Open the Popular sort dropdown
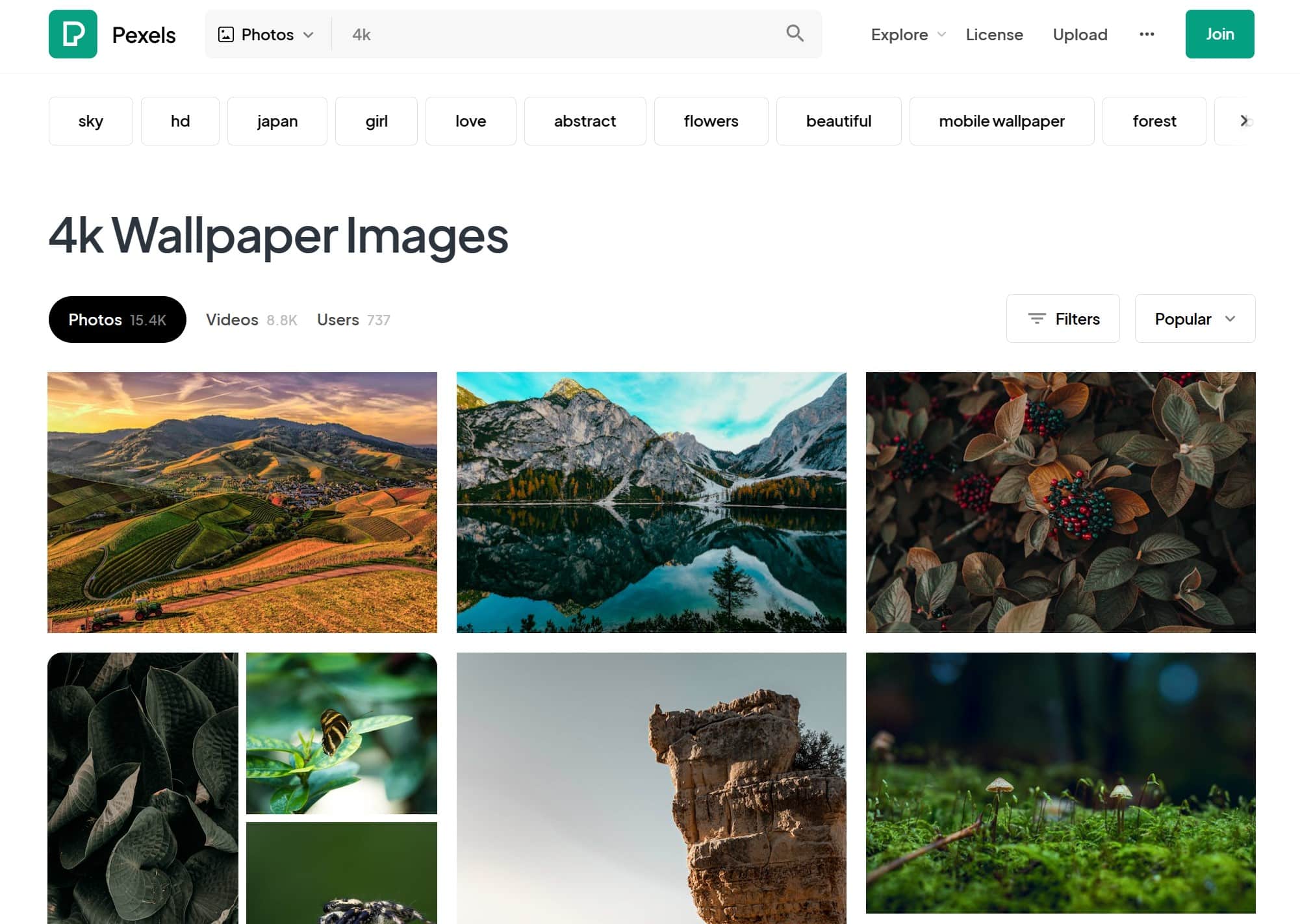1300x924 pixels. click(x=1194, y=319)
